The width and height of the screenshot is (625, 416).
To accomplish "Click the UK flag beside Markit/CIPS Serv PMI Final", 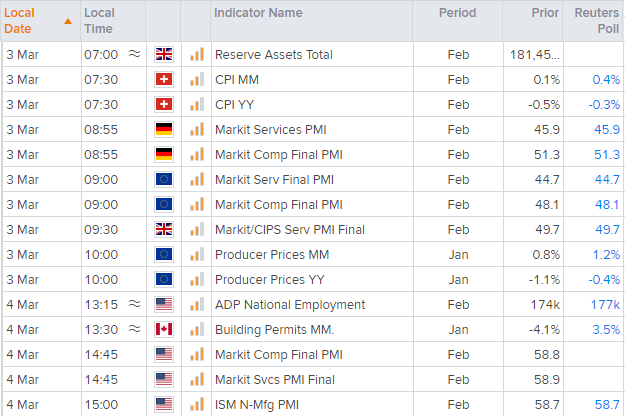I will 164,230.
